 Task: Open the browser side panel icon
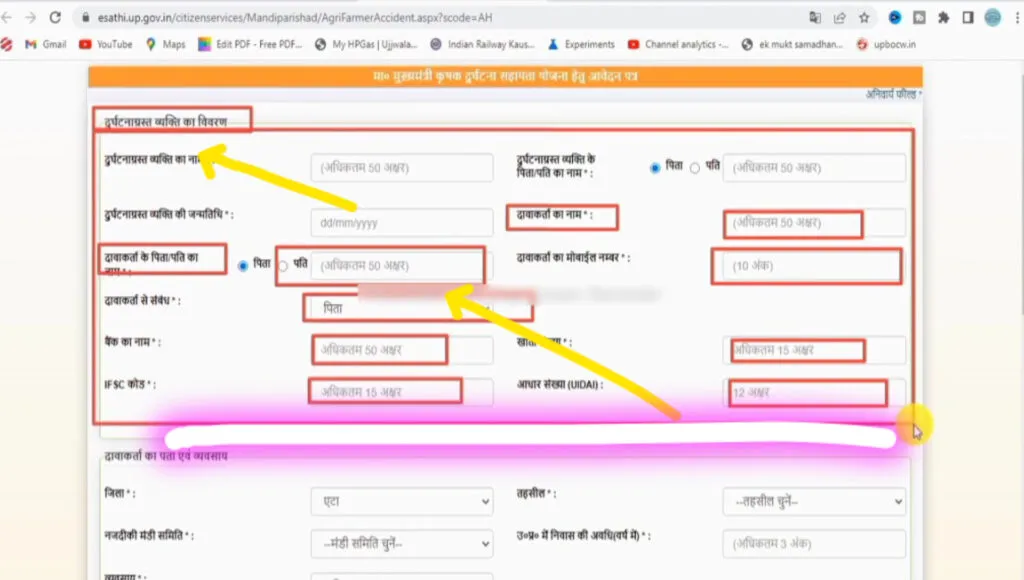pos(967,18)
